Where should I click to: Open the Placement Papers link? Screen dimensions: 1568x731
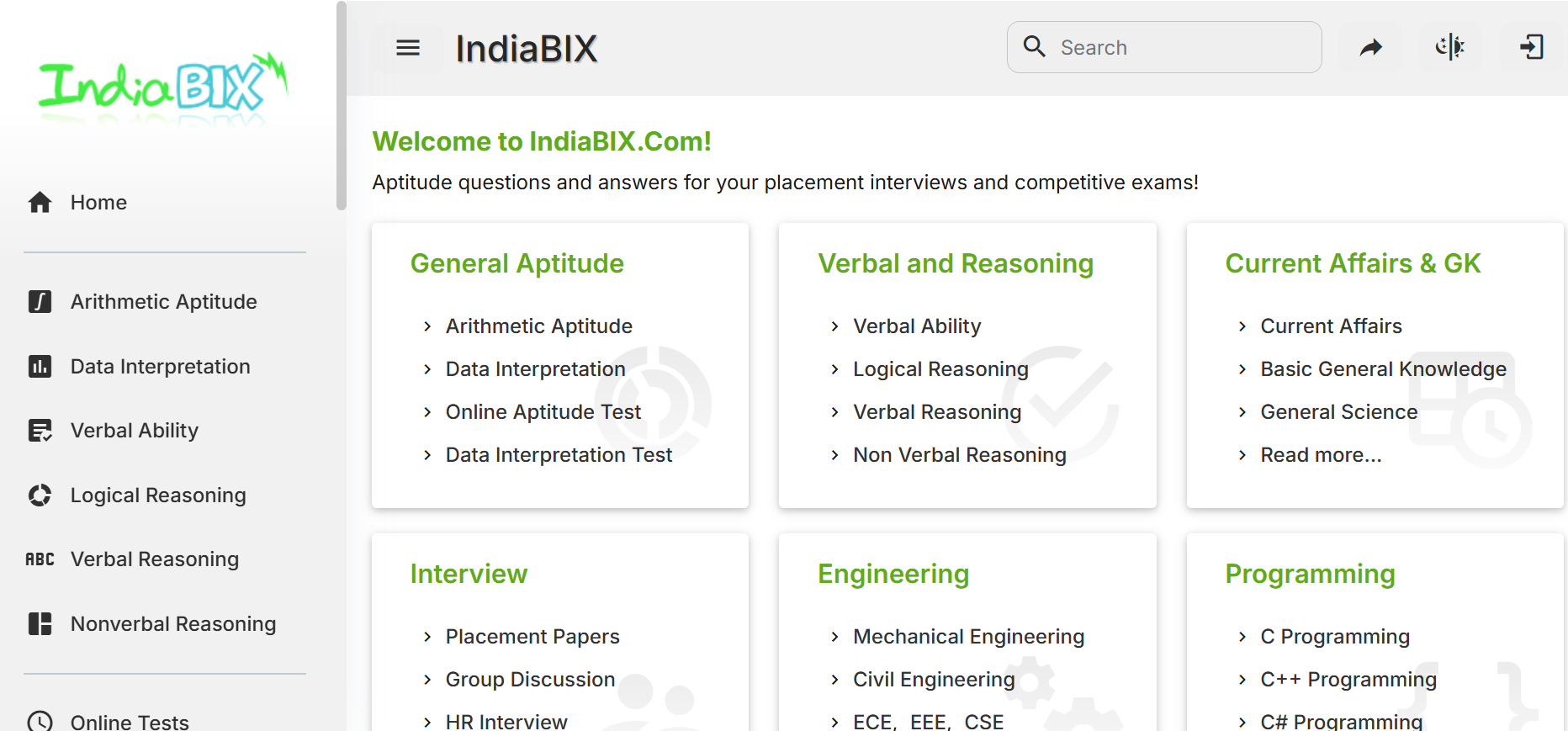tap(532, 637)
